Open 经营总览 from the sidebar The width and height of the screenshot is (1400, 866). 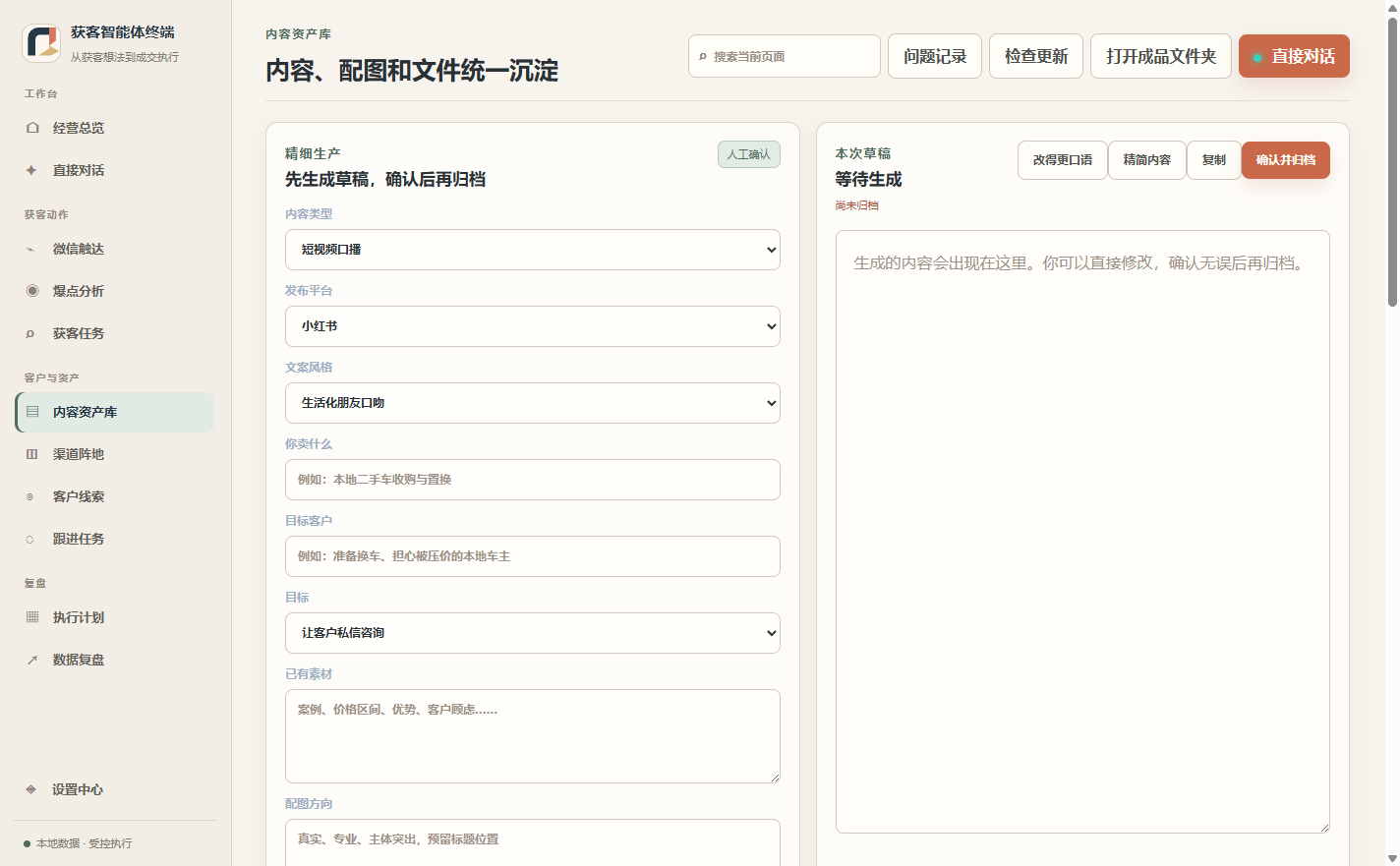pos(115,128)
